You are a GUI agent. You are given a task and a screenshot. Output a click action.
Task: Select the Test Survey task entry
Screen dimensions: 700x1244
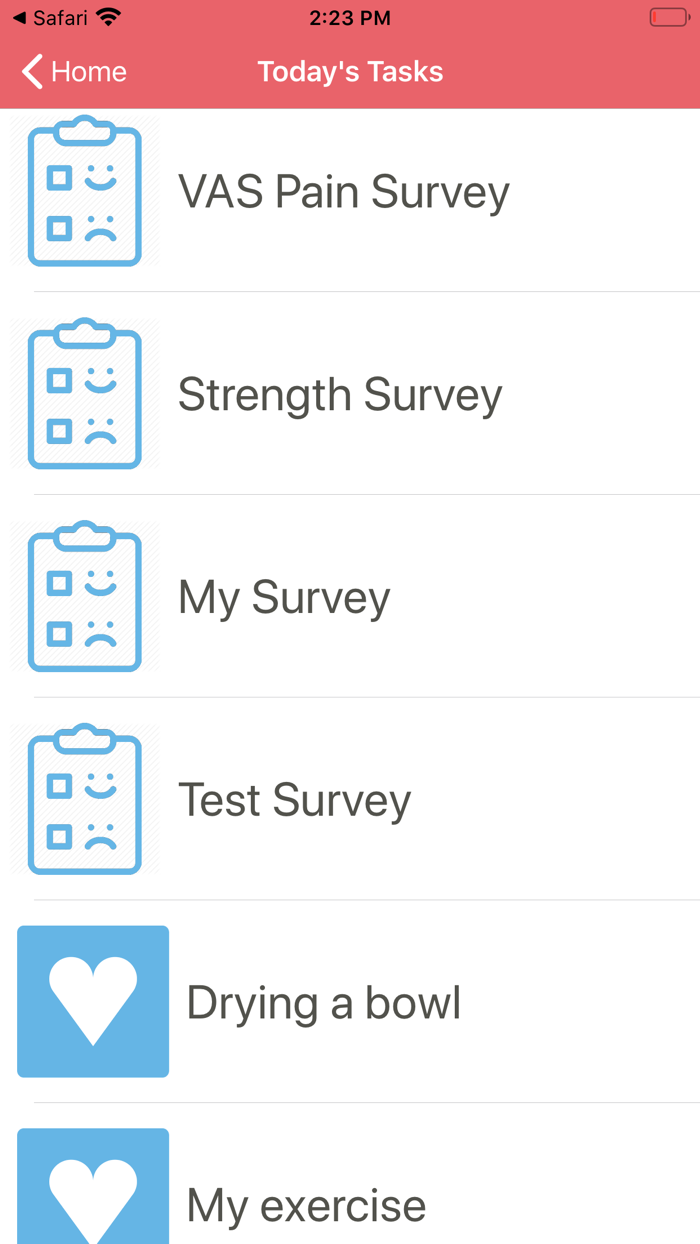click(x=293, y=799)
